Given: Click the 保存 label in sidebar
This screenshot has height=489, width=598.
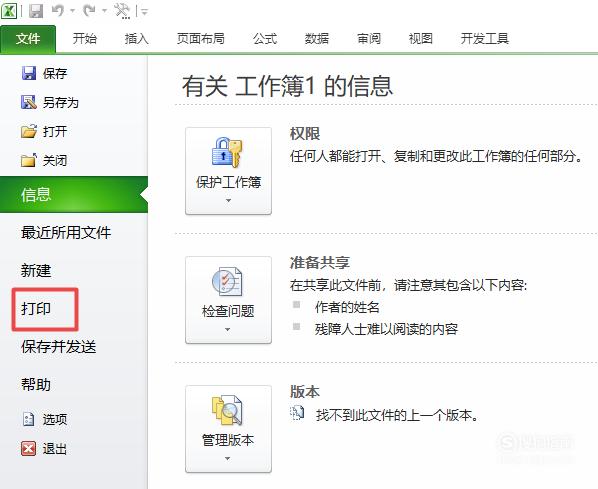Looking at the screenshot, I should coord(55,73).
